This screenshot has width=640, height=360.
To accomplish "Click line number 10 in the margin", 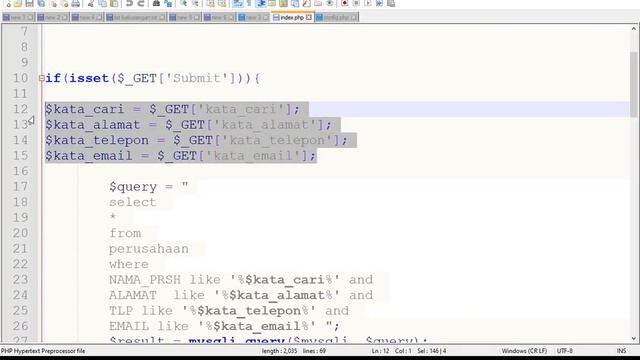I will click(20, 78).
